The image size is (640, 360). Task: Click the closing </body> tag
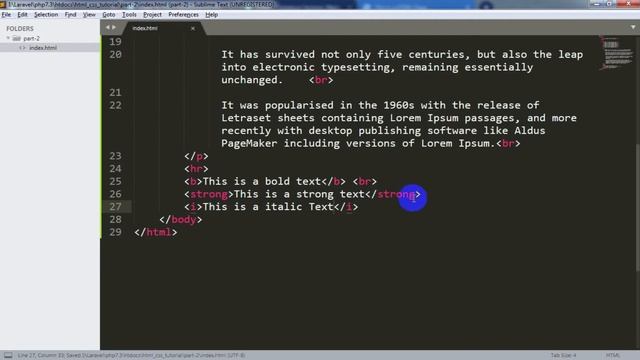click(181, 220)
